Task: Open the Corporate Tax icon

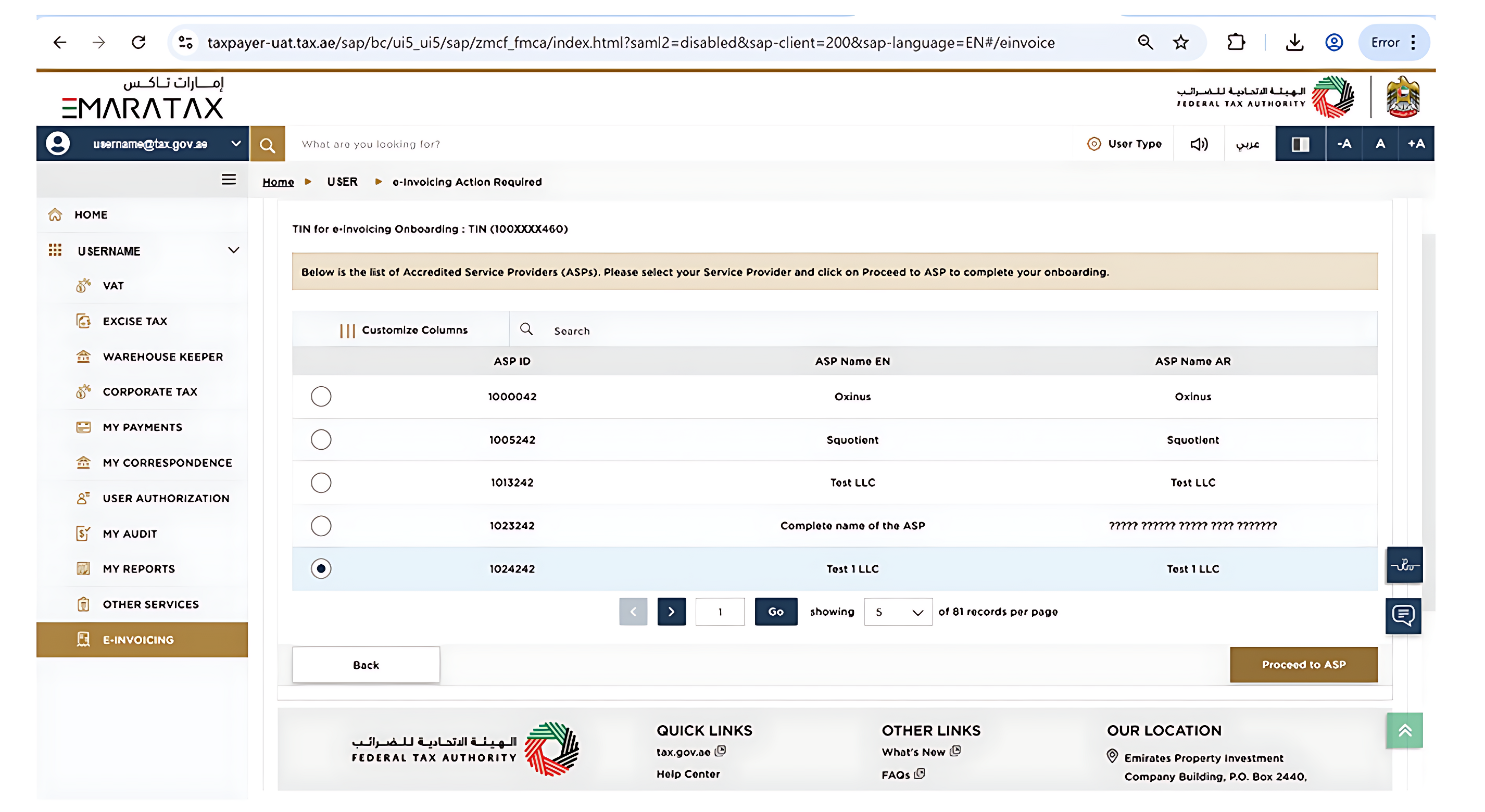Action: [x=84, y=391]
